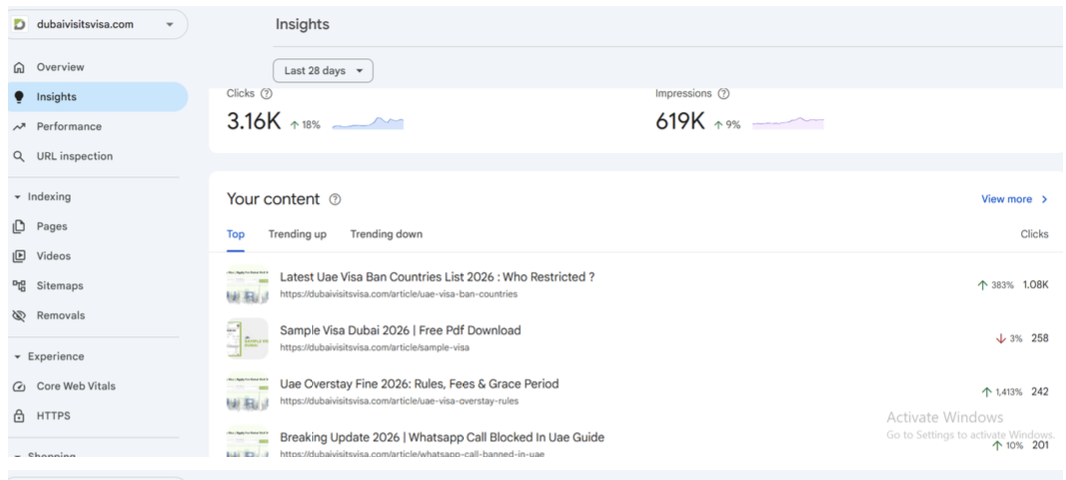Collapse the Indexing section
Screen dimensions: 1066x480
17,197
